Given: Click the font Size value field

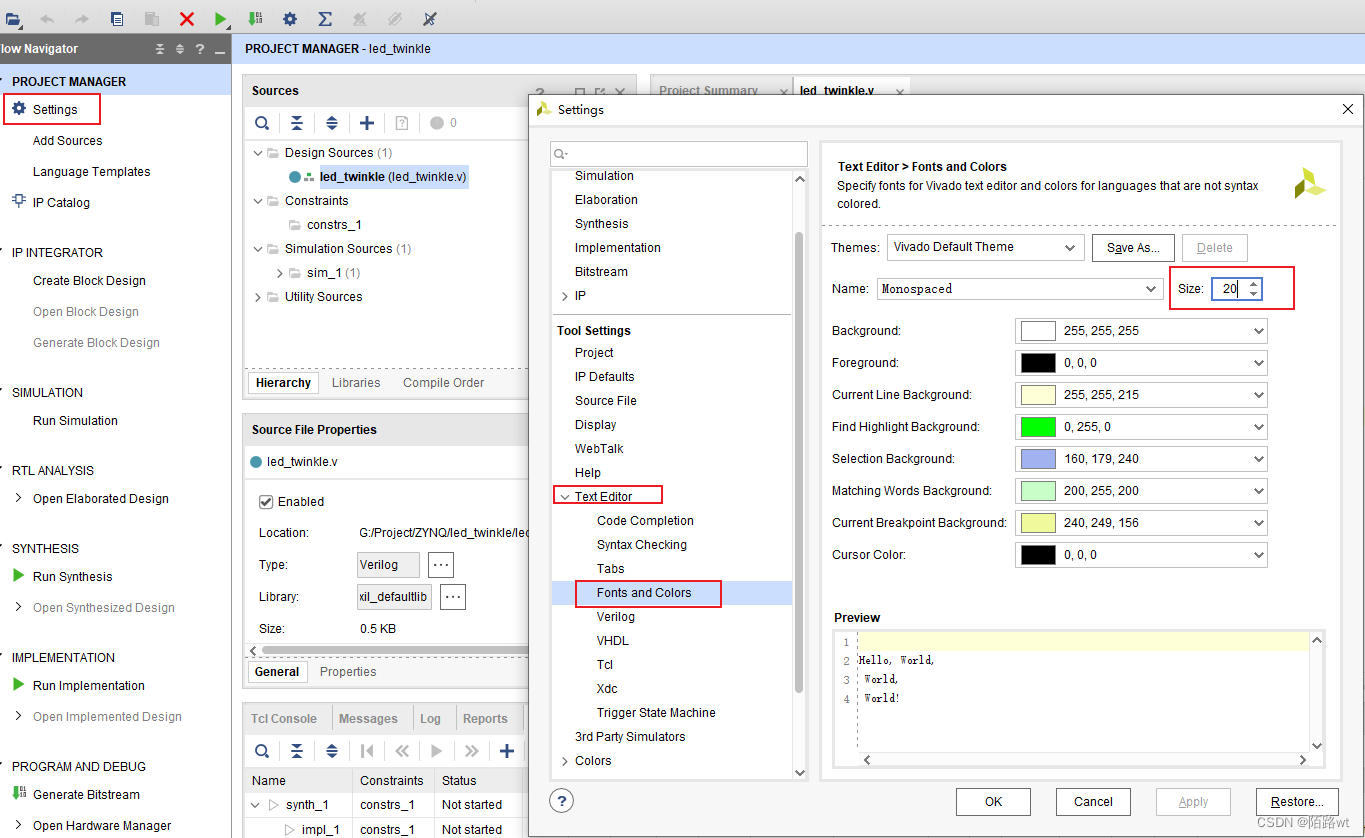Looking at the screenshot, I should click(x=1228, y=289).
